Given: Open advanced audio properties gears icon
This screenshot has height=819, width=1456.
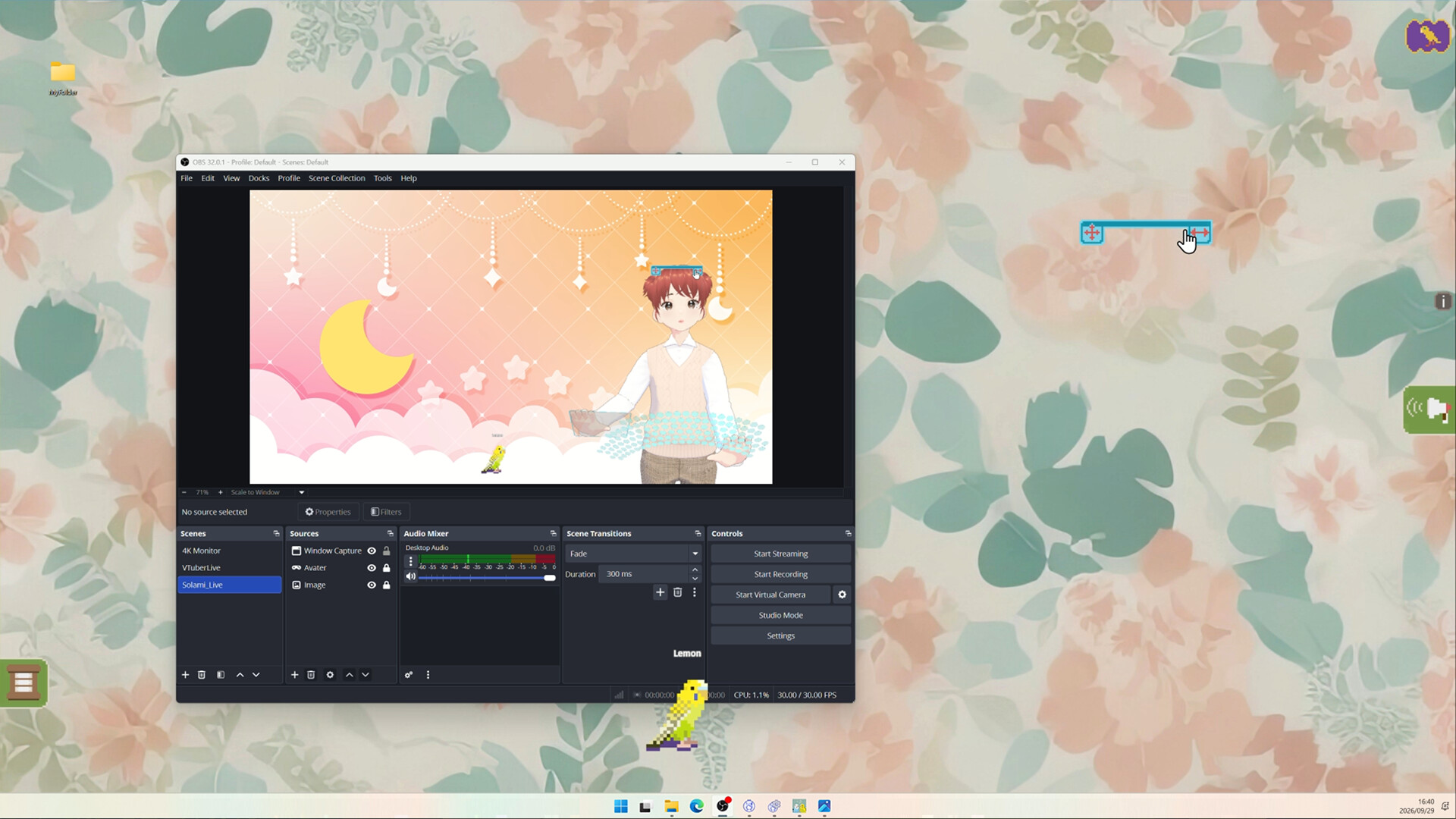Looking at the screenshot, I should pyautogui.click(x=409, y=675).
